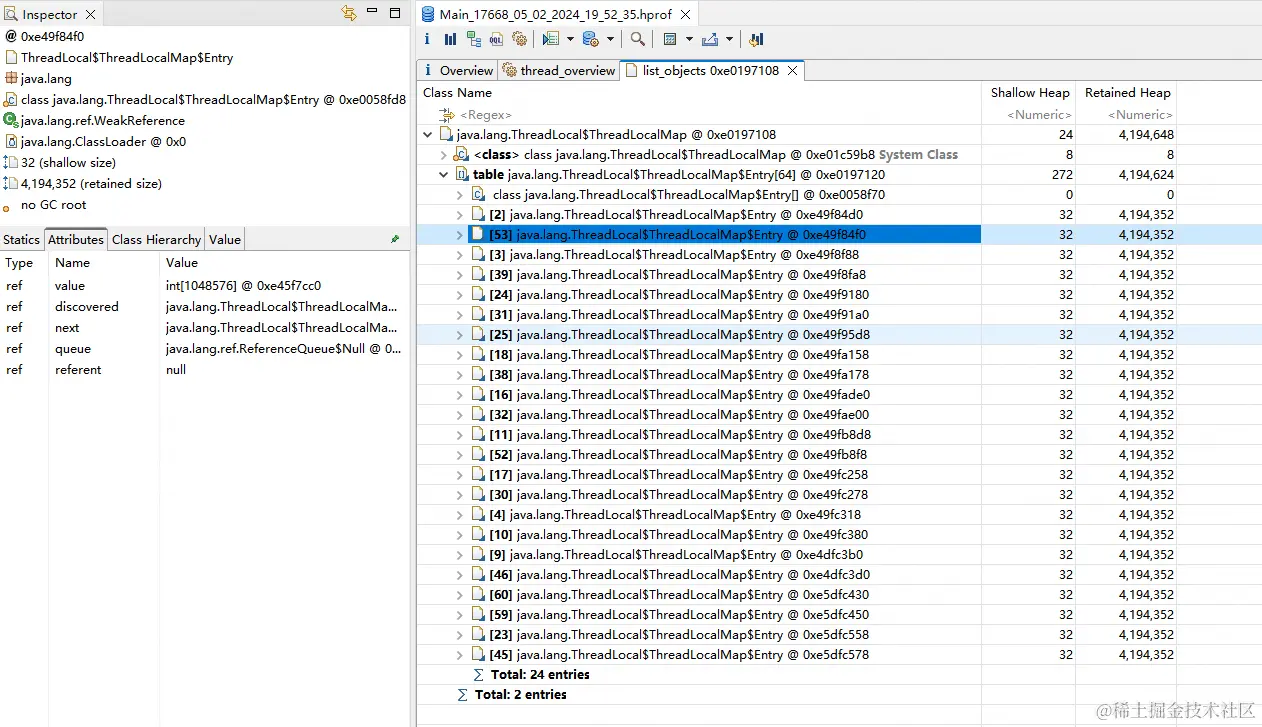Click the calculate retained size icon
The image size is (1262, 727).
click(x=670, y=39)
